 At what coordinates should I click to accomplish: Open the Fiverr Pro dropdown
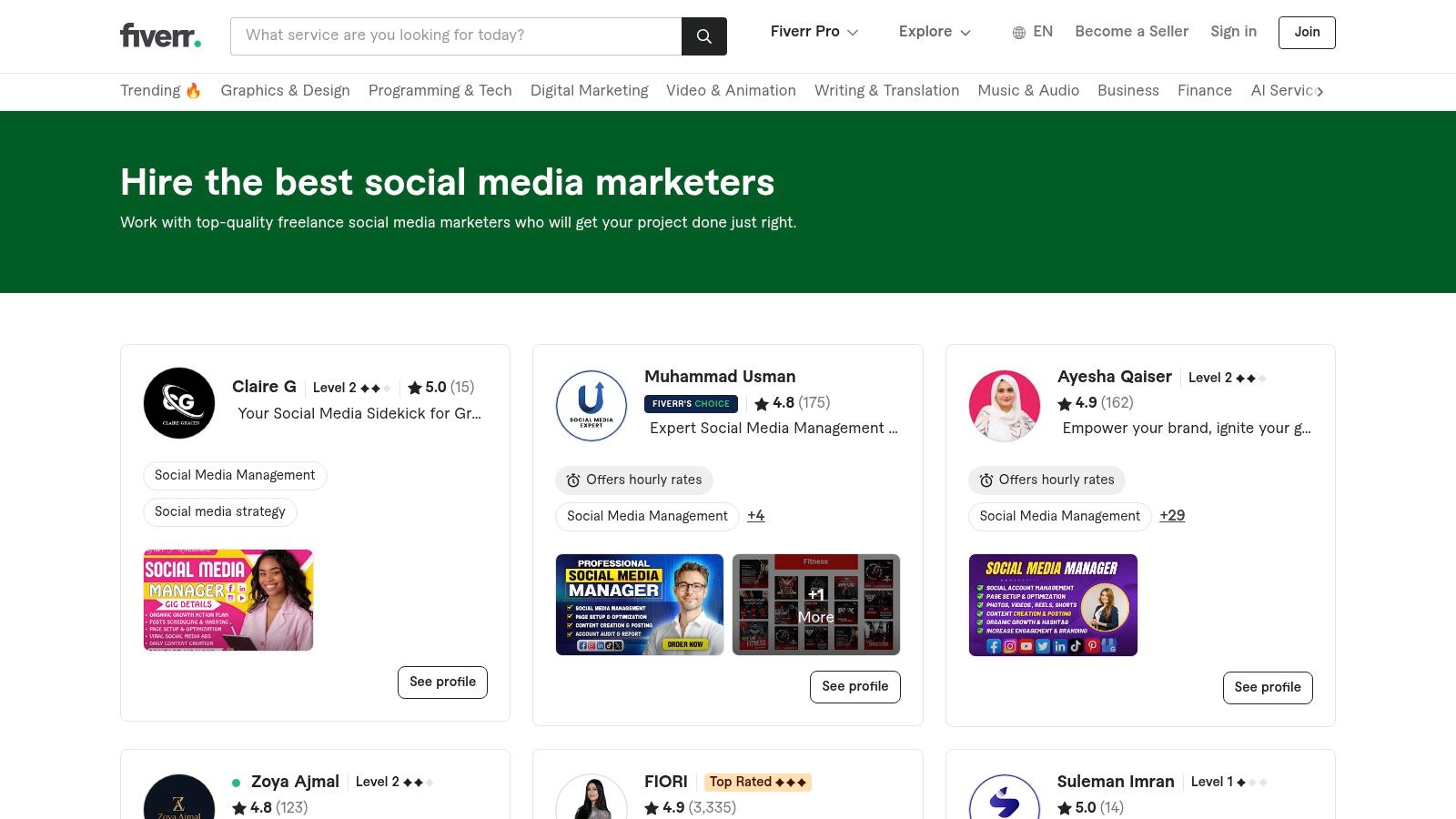[814, 32]
